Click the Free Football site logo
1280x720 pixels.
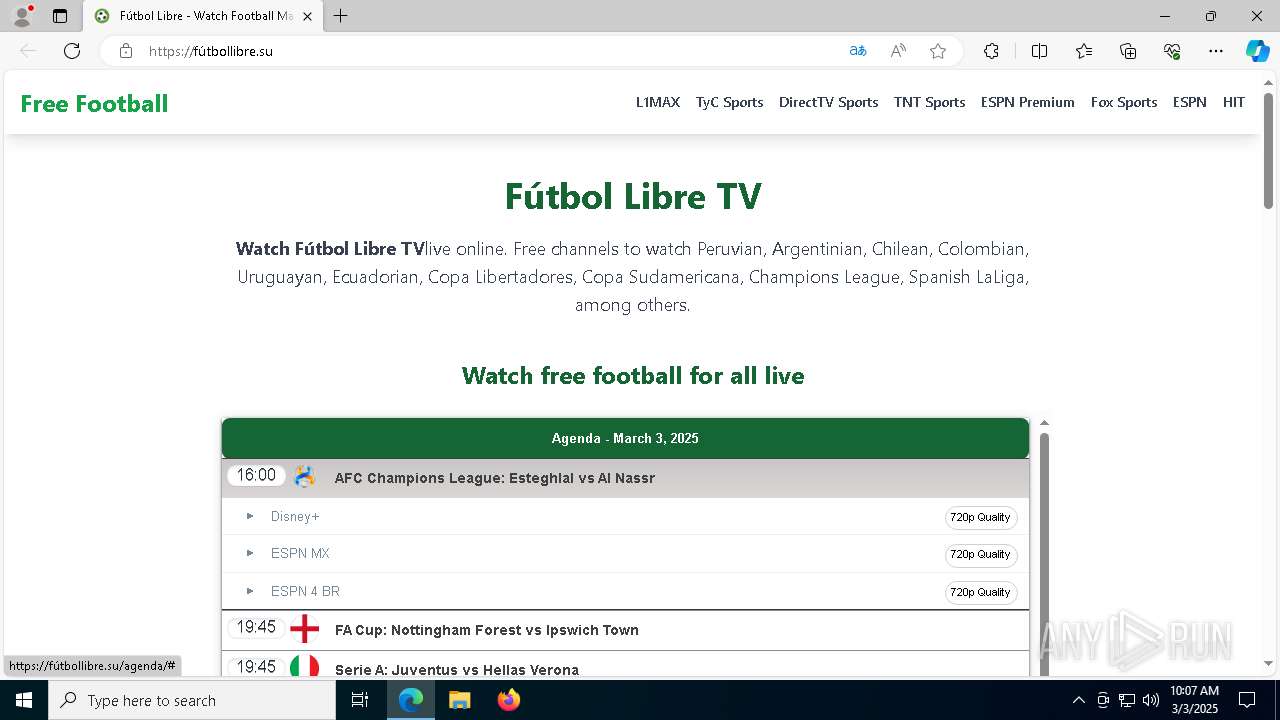[x=94, y=104]
